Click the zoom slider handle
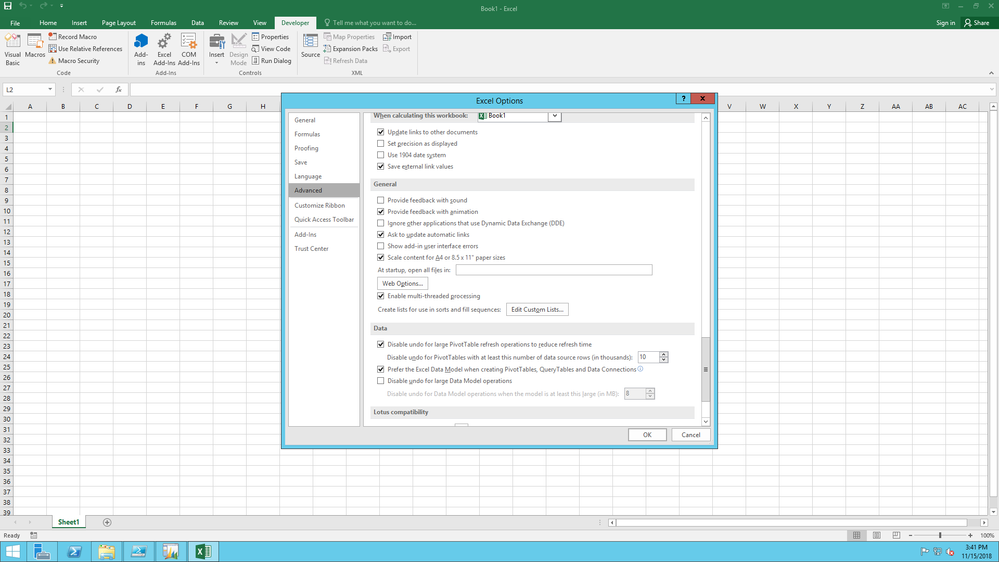The height and width of the screenshot is (562, 999). (x=940, y=536)
